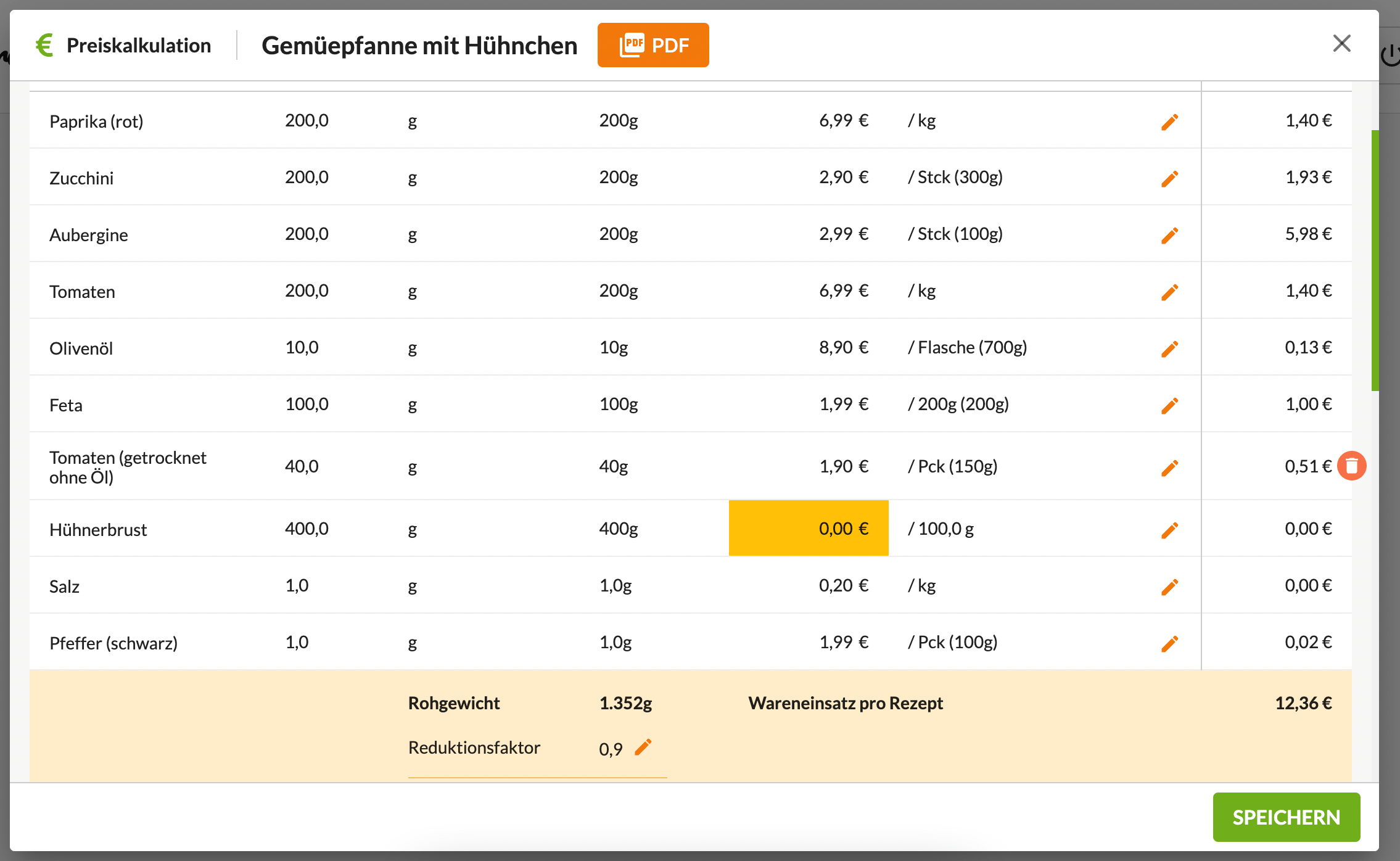The image size is (1400, 861).
Task: Select the recipe title Gemüepfanne mit Hühnchen
Action: 419,46
